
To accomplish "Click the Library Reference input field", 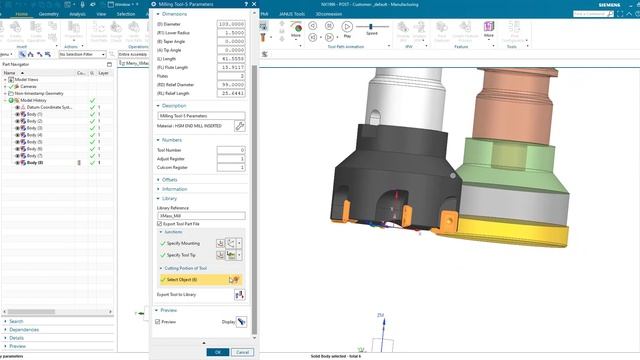I will pos(201,216).
